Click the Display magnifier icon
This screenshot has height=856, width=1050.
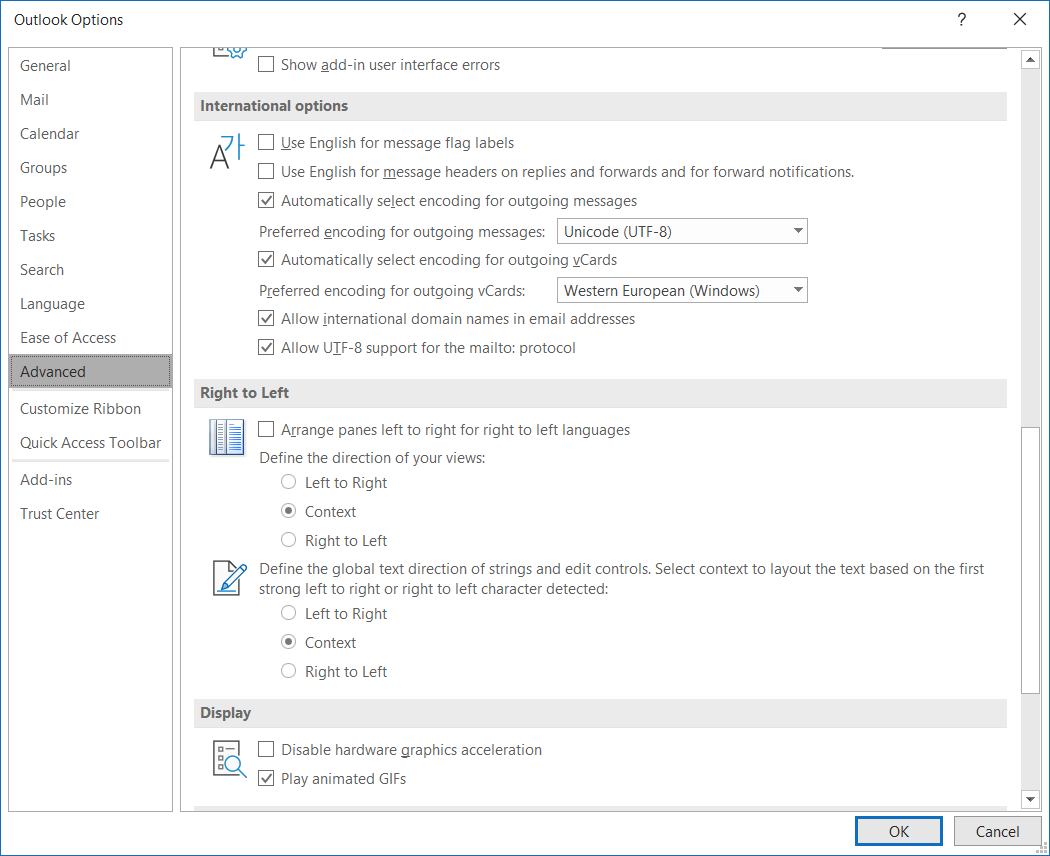click(x=229, y=759)
